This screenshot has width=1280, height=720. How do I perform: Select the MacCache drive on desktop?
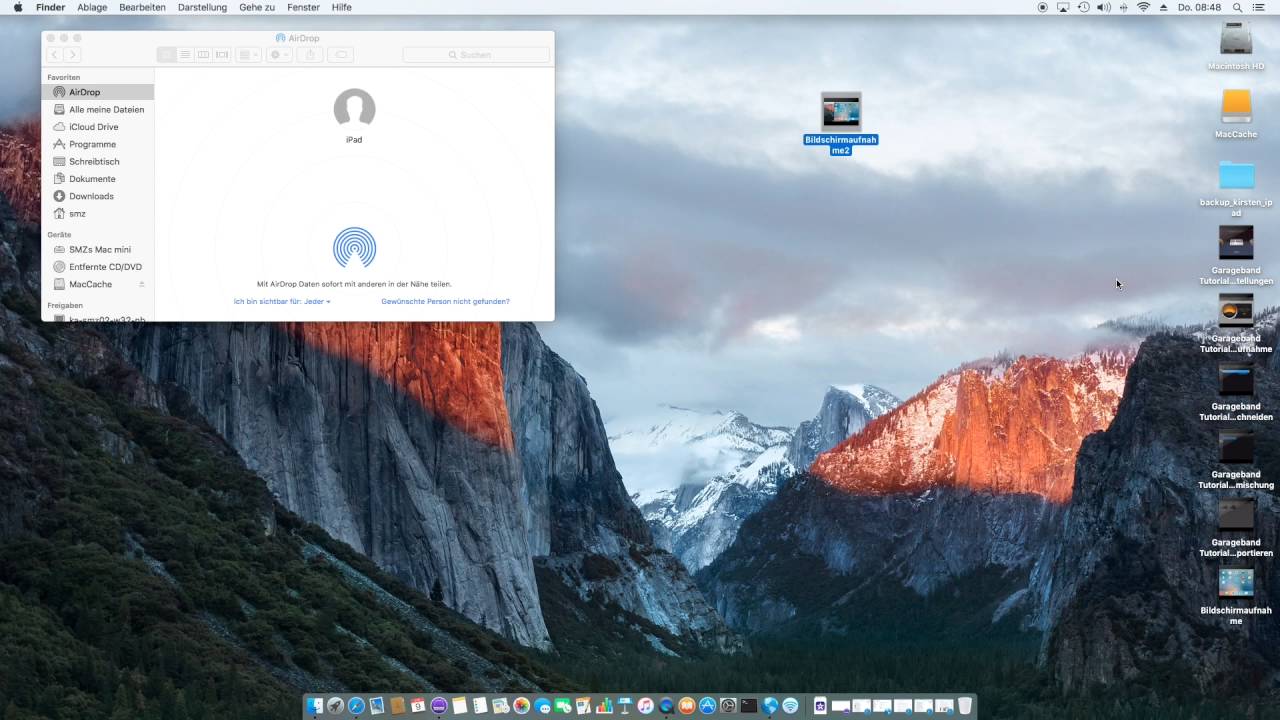(1236, 113)
